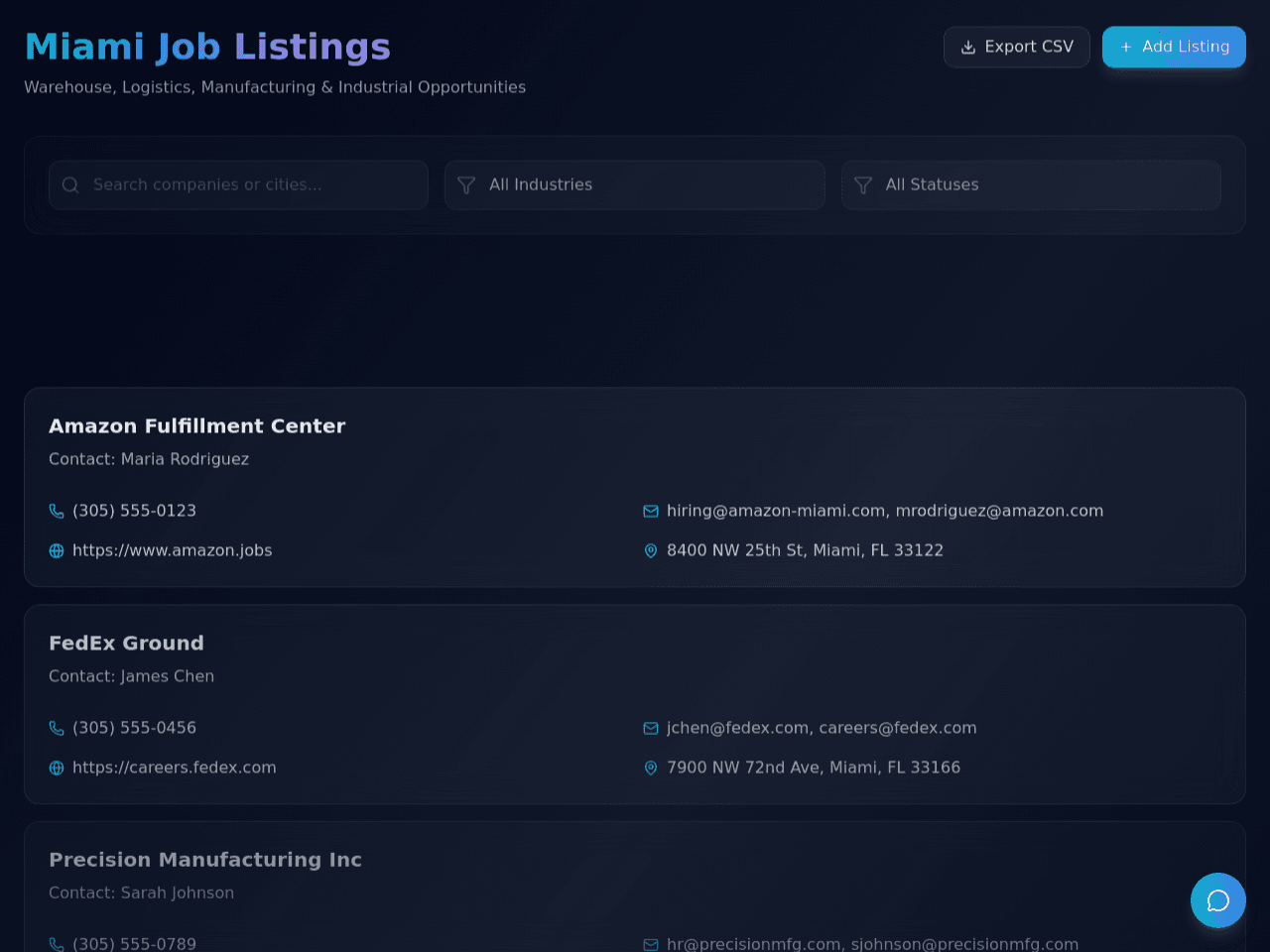Click the Export CSV button

tap(1016, 47)
